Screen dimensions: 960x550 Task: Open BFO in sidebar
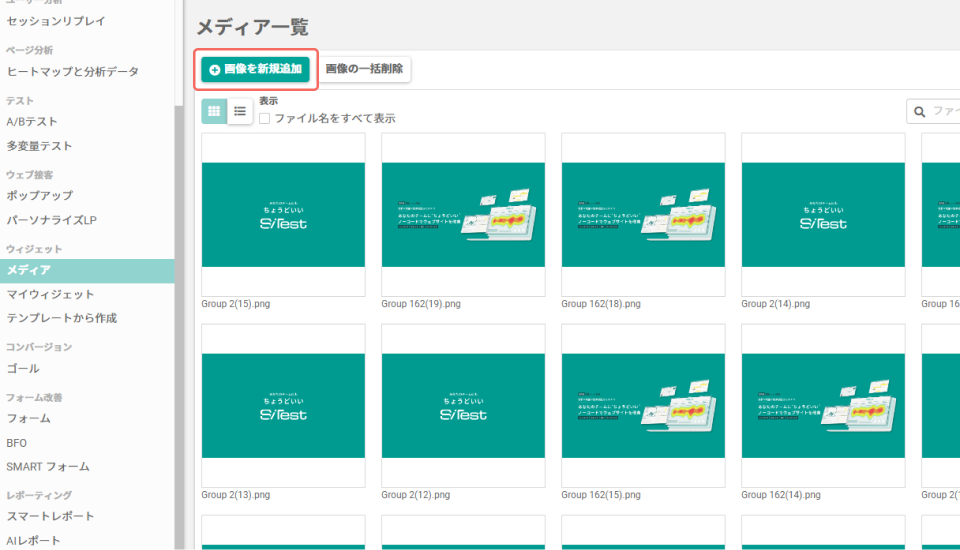click(x=17, y=443)
